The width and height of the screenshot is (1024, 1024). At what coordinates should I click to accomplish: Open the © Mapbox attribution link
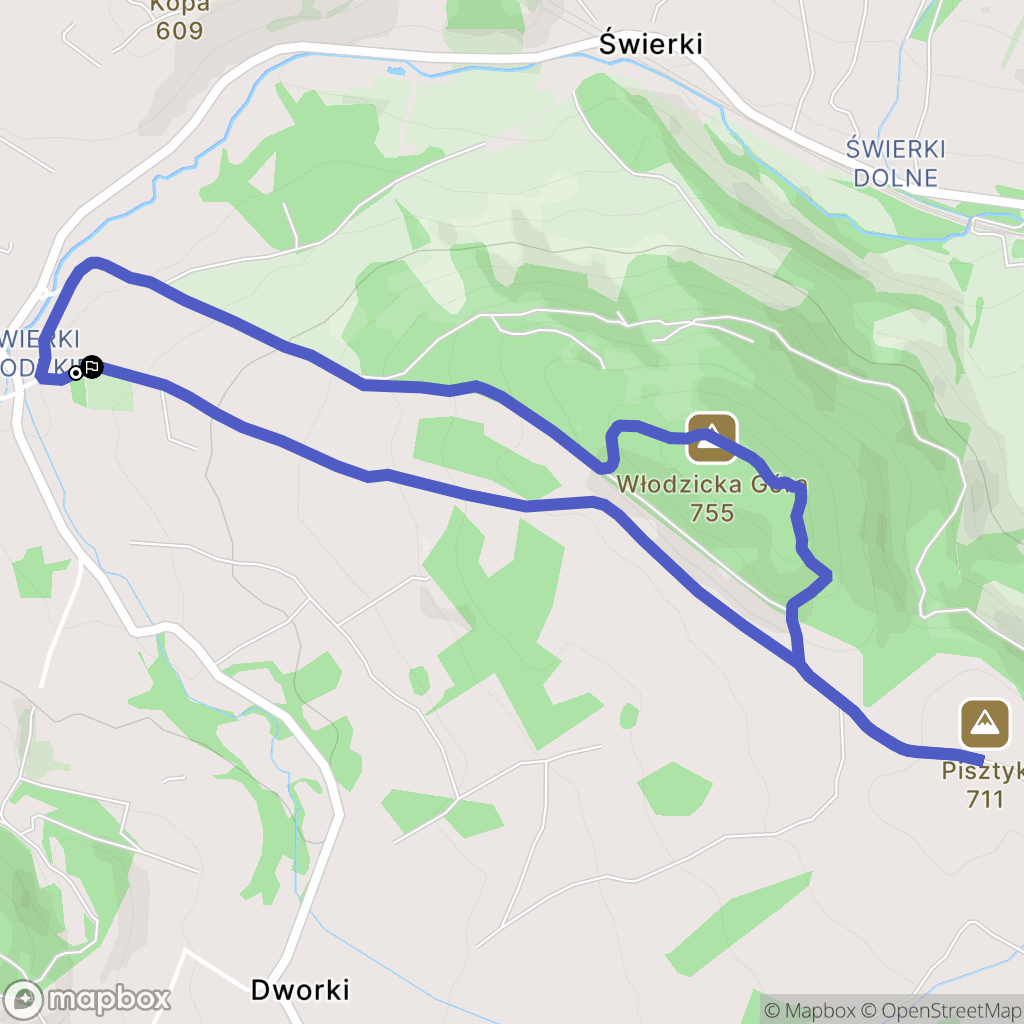[x=810, y=1010]
